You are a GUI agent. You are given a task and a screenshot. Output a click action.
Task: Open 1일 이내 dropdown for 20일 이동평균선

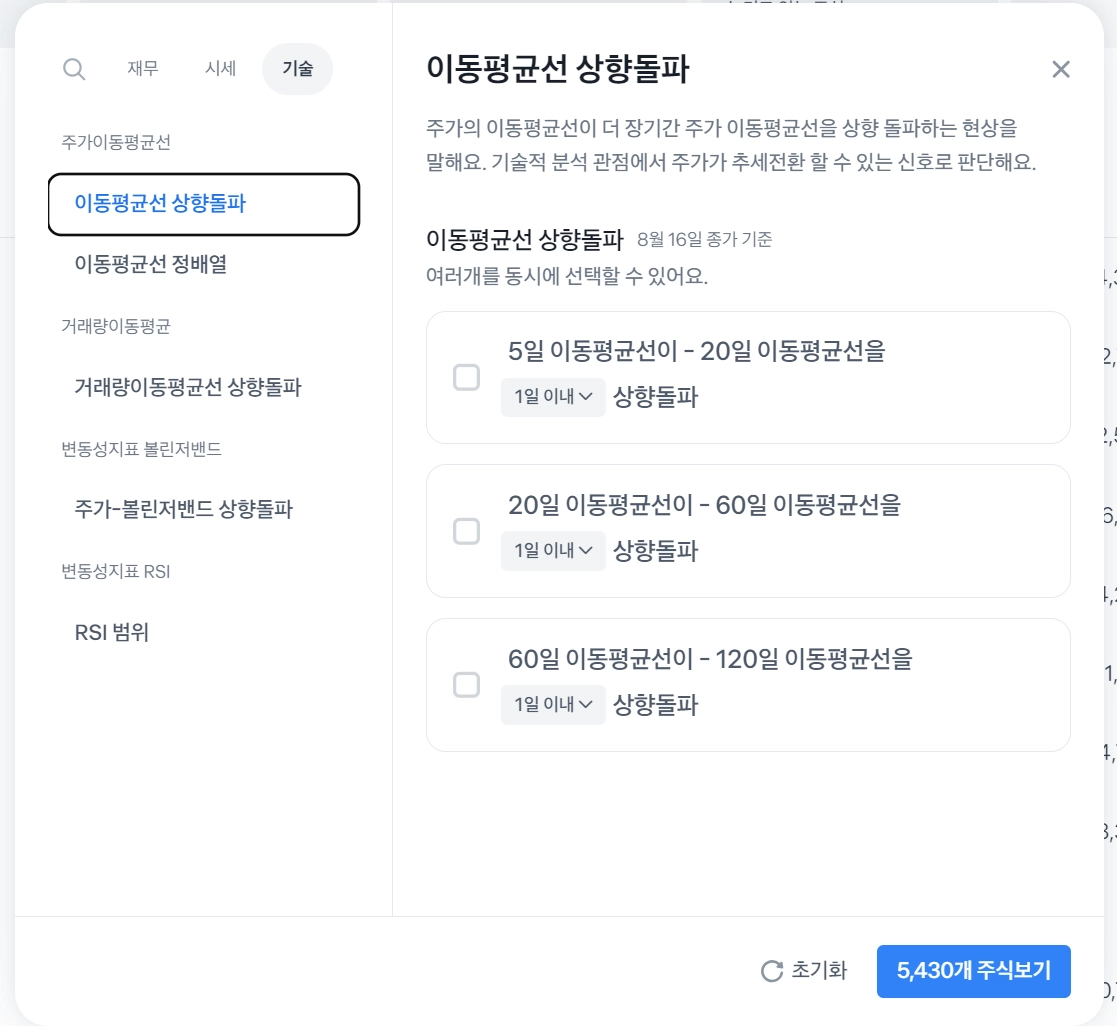(x=553, y=550)
